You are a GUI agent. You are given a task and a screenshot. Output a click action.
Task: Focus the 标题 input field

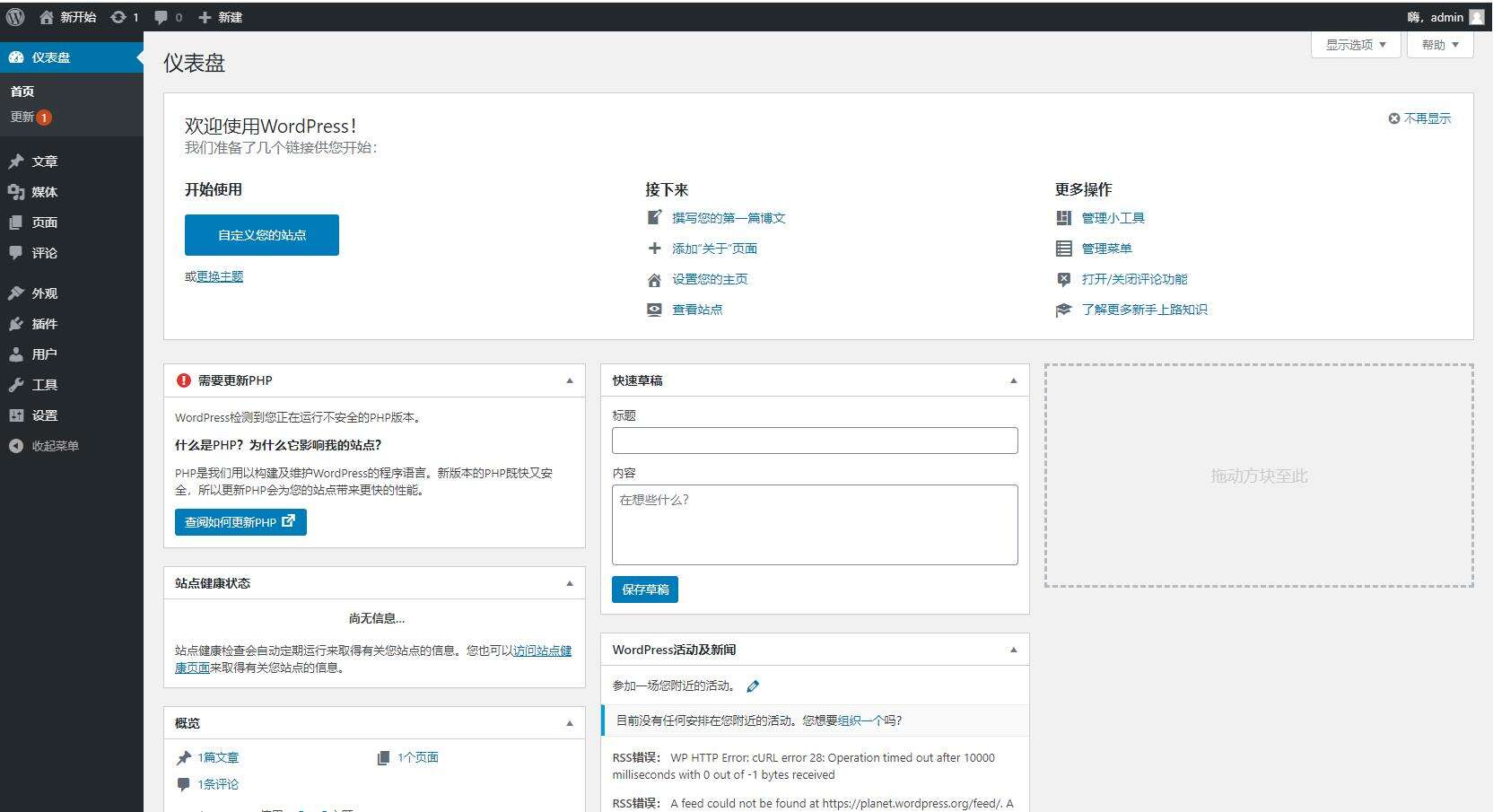click(x=815, y=441)
